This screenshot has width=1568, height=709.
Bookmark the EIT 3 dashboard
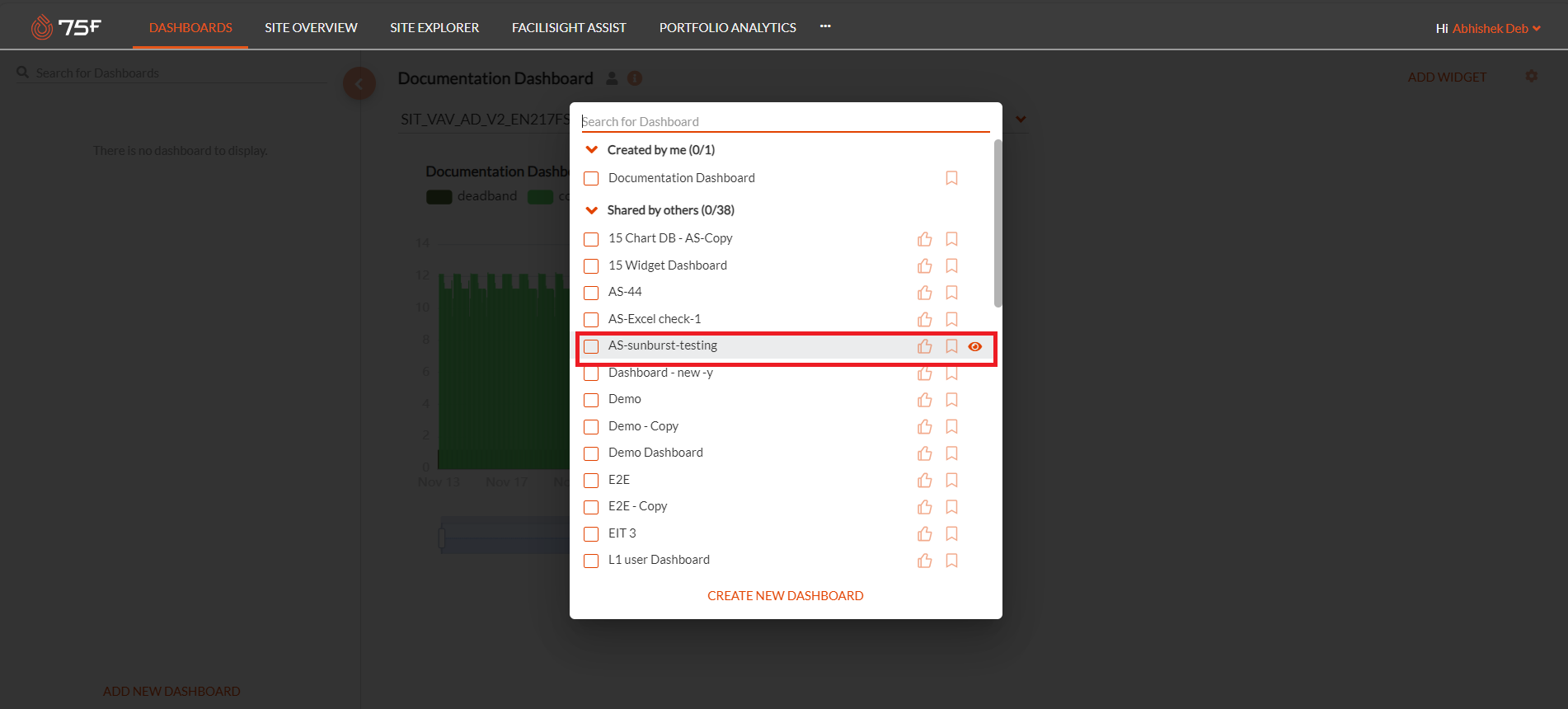[x=951, y=533]
